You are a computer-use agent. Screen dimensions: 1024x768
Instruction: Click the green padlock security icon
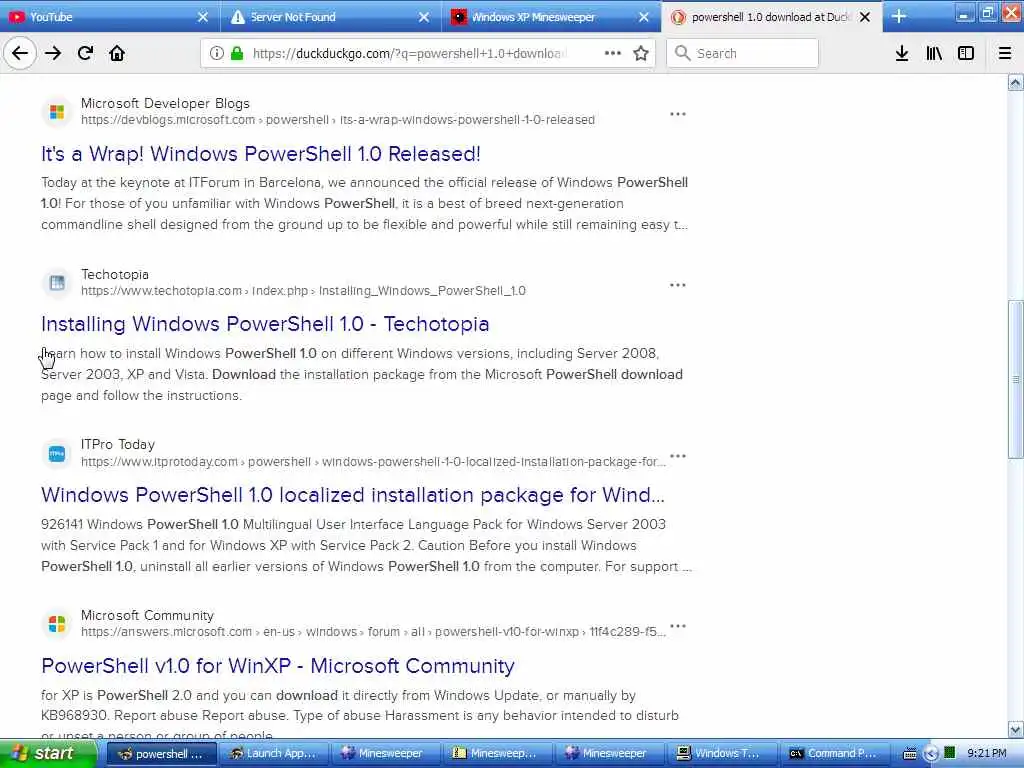238,53
